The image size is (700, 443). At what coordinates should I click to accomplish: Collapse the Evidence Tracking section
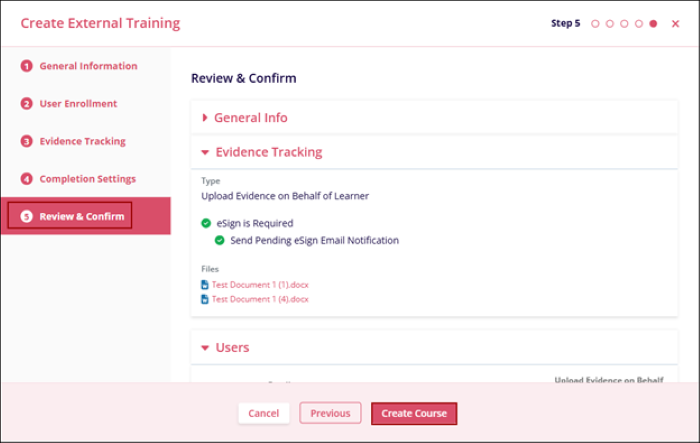[267, 153]
